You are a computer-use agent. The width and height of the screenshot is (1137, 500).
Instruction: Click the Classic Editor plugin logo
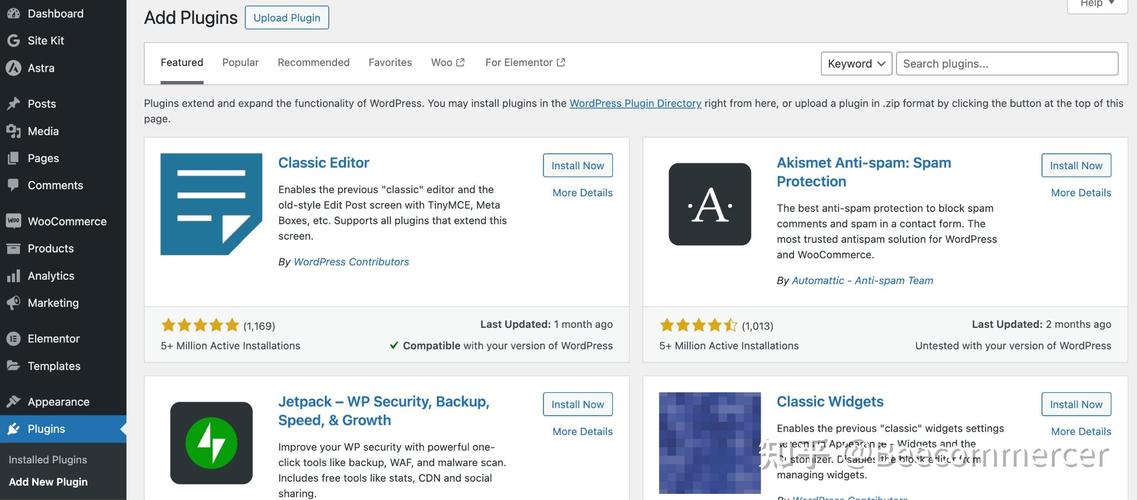tap(211, 204)
